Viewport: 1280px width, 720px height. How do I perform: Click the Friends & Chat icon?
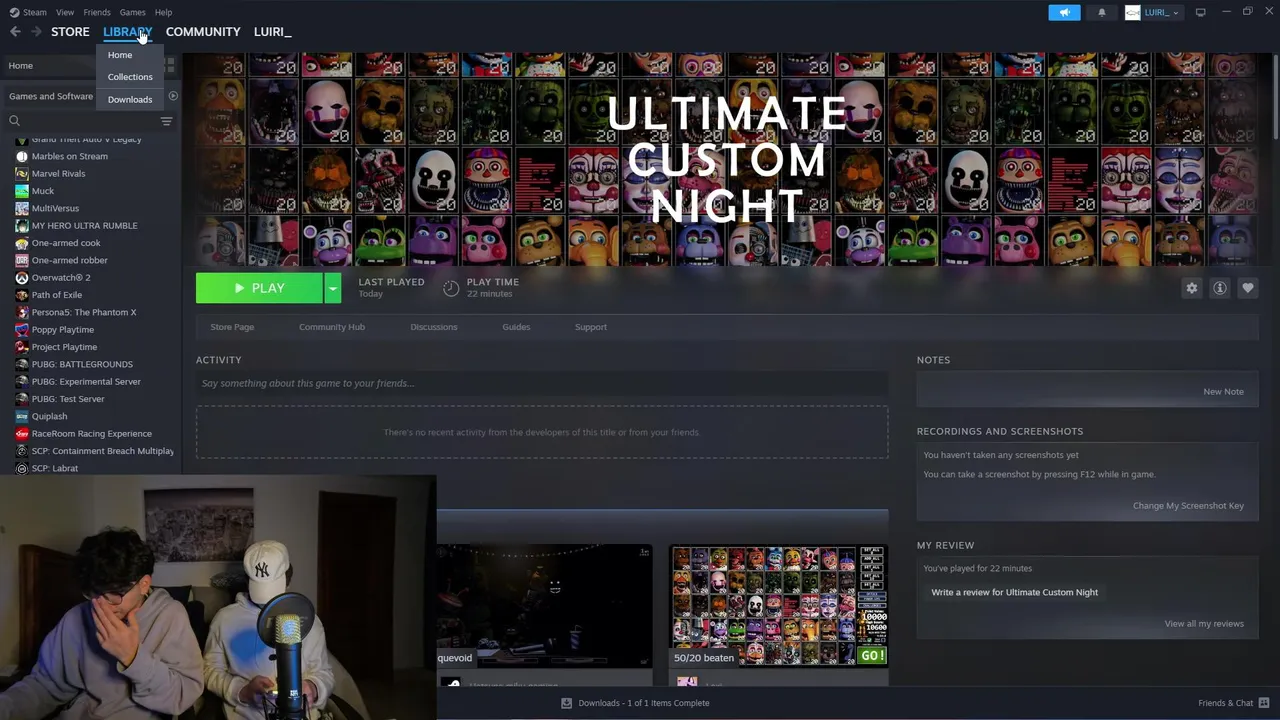(x=1264, y=703)
